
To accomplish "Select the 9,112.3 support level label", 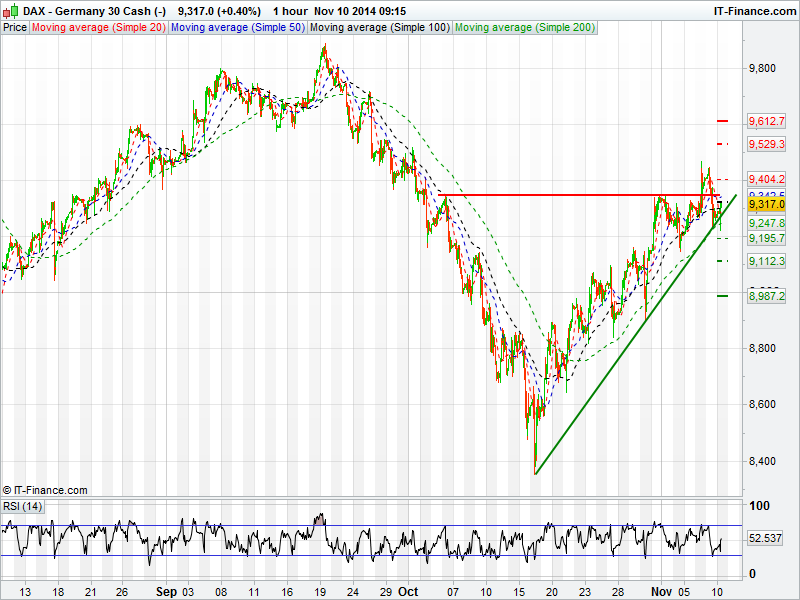I will pos(767,261).
